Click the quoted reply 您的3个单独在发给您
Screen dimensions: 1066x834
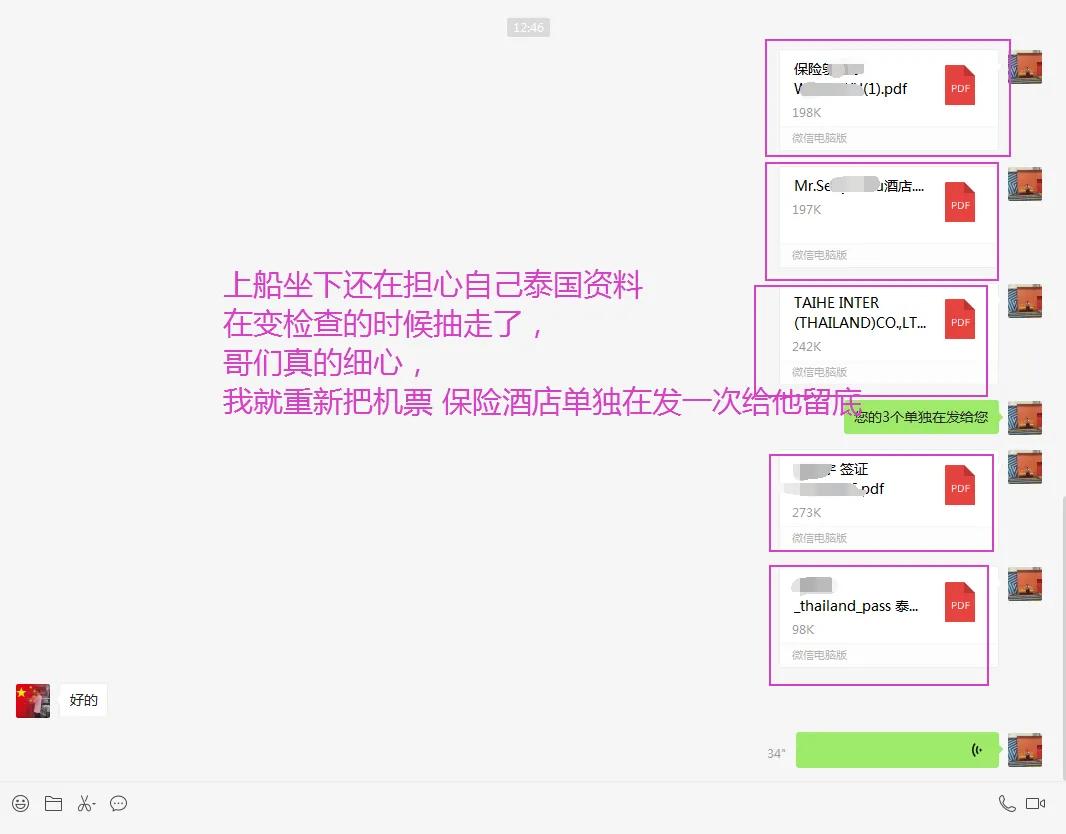coord(920,417)
